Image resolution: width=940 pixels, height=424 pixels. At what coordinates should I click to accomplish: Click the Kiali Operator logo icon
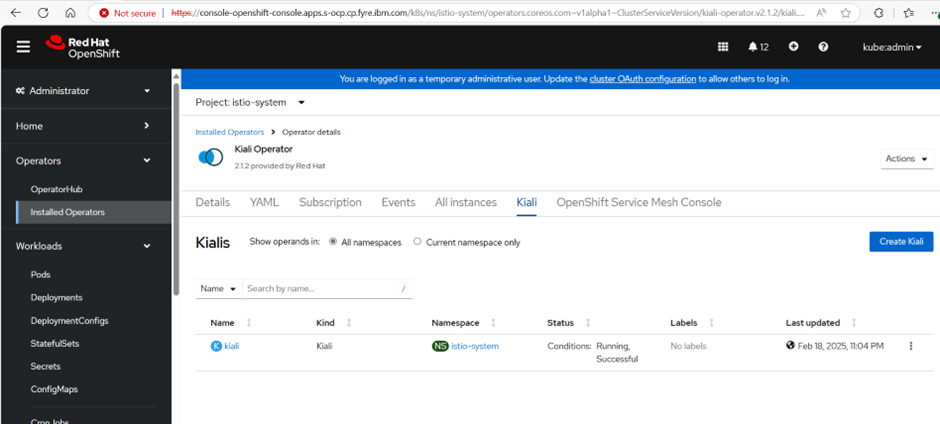click(x=210, y=157)
